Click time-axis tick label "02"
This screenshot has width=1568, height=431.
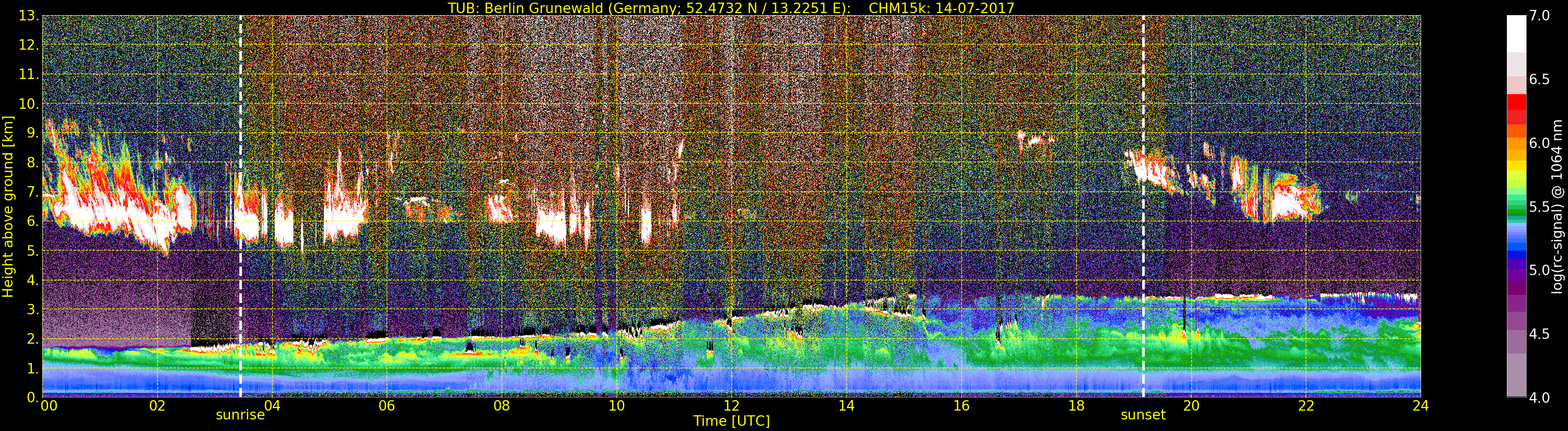coord(157,405)
